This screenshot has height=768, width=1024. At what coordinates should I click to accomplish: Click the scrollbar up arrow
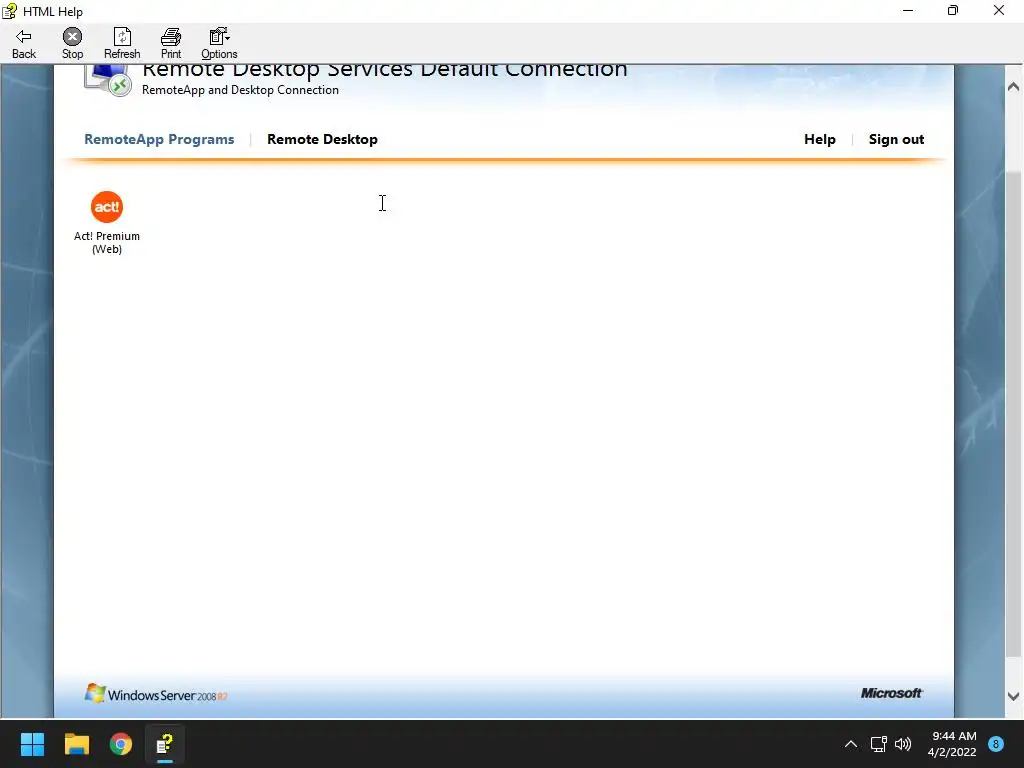tap(1013, 86)
